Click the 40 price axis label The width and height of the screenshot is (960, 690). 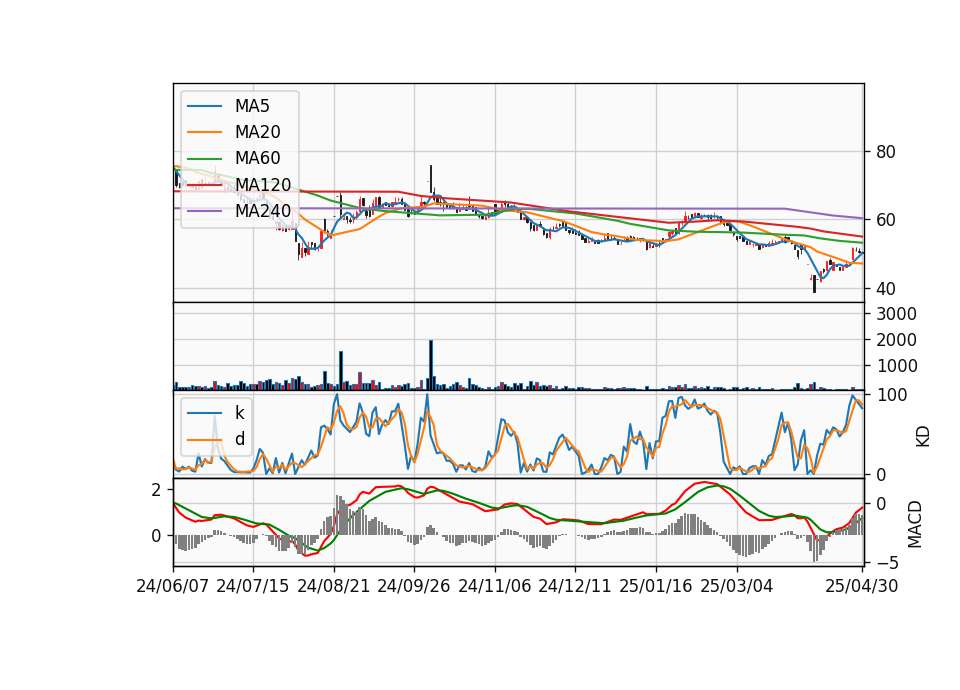(x=886, y=288)
